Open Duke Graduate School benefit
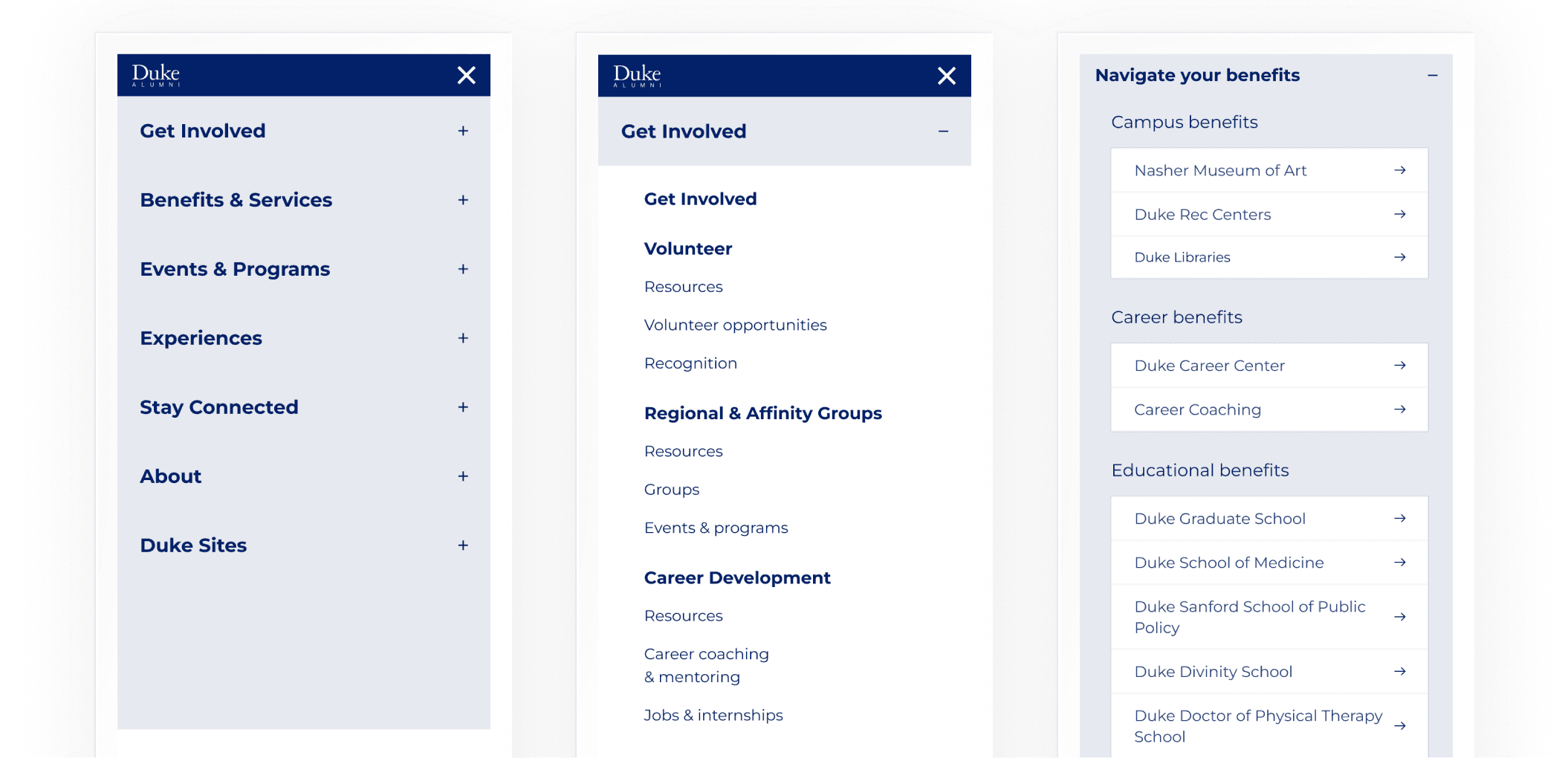The image size is (1568, 758). 1269,518
